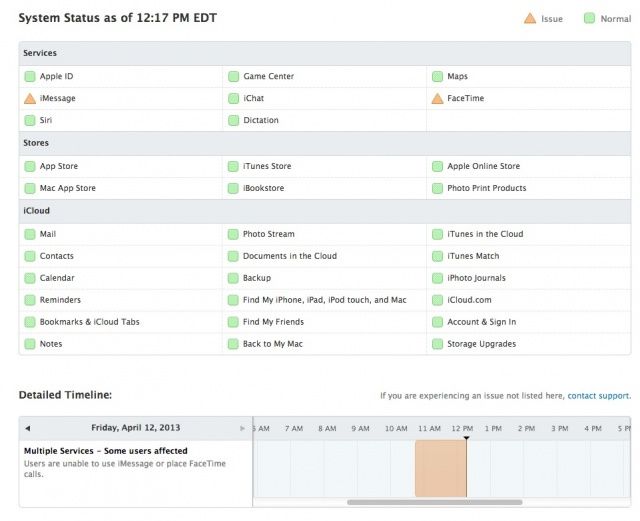Click the green status icon beside iTunes Match
The width and height of the screenshot is (640, 521).
tap(437, 256)
